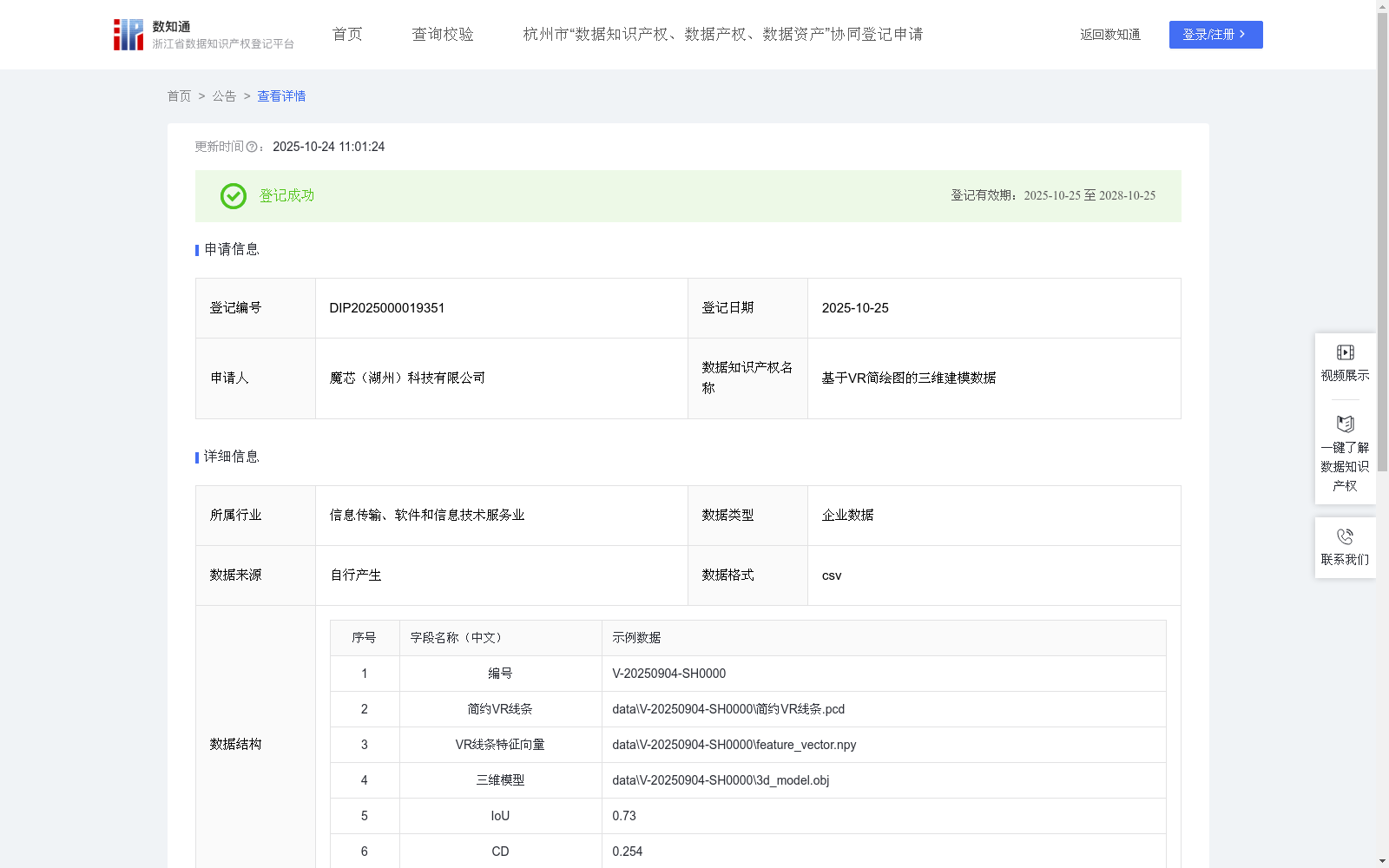Click the help question-mark icon beside 更新时间
Screen dimensions: 1389x868
pos(253,147)
